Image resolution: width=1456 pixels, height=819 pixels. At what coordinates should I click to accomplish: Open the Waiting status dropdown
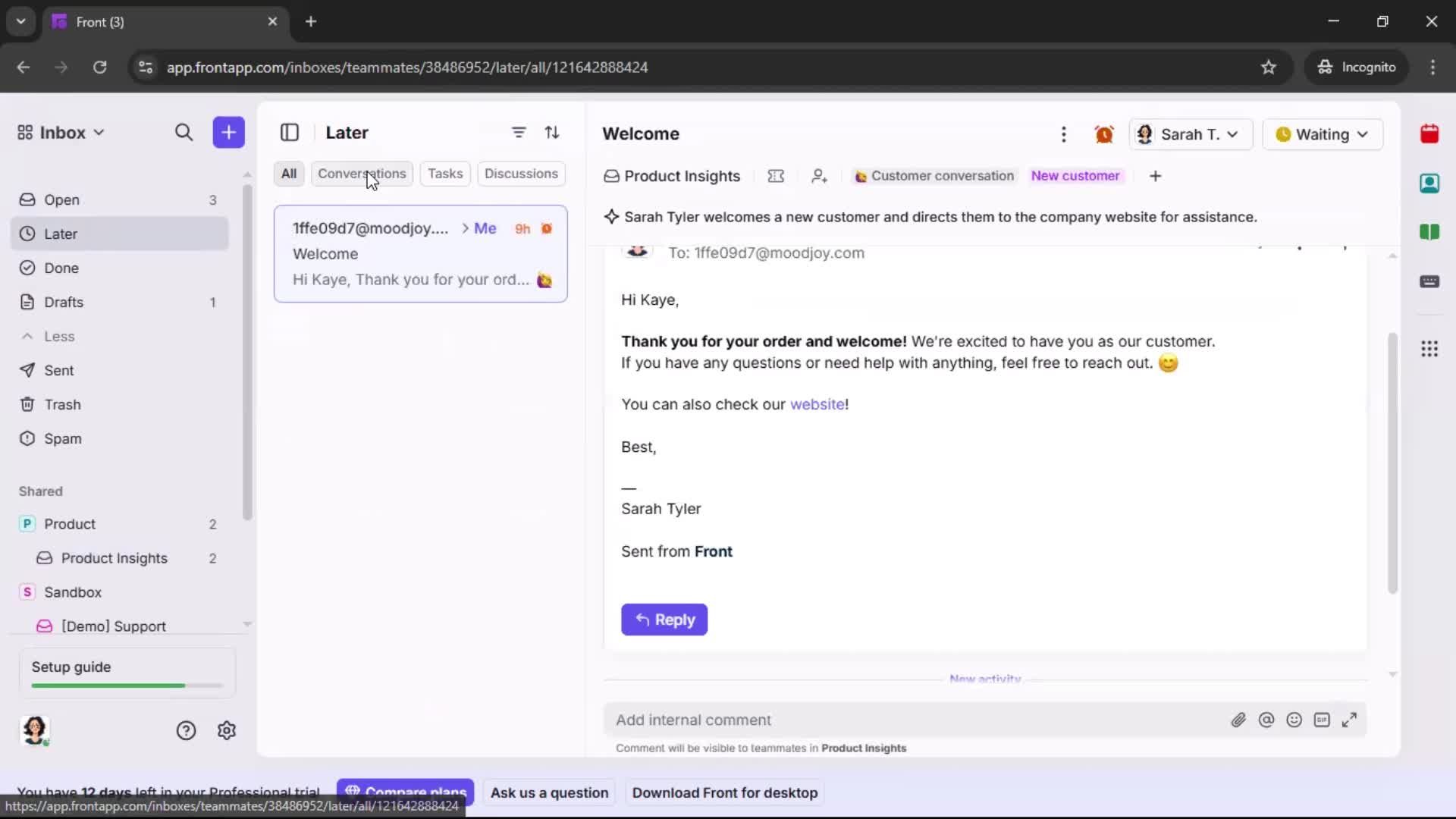[x=1323, y=134]
